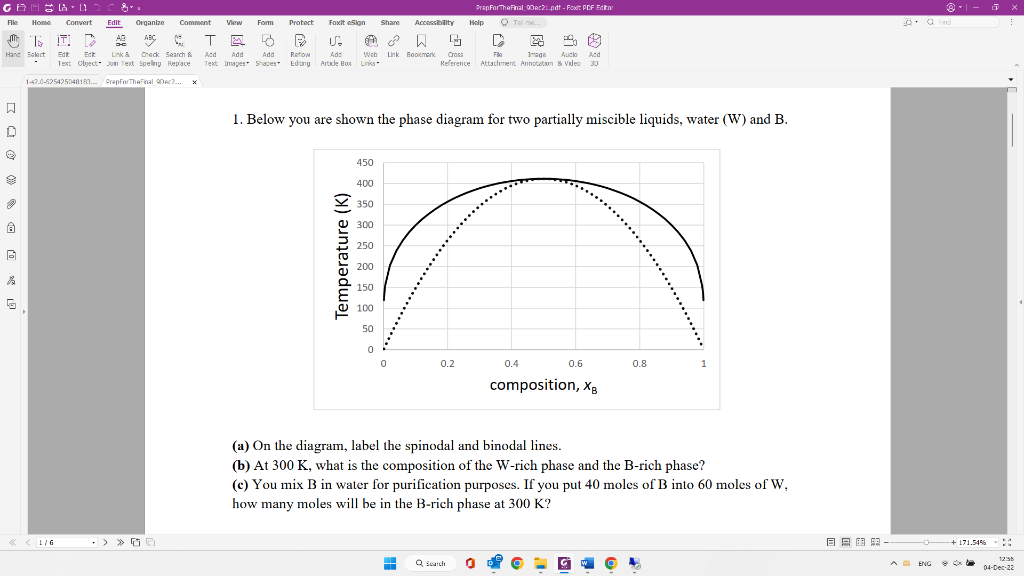This screenshot has width=1024, height=576.
Task: Expand the Select tool dropdown arrow
Action: coord(36,63)
